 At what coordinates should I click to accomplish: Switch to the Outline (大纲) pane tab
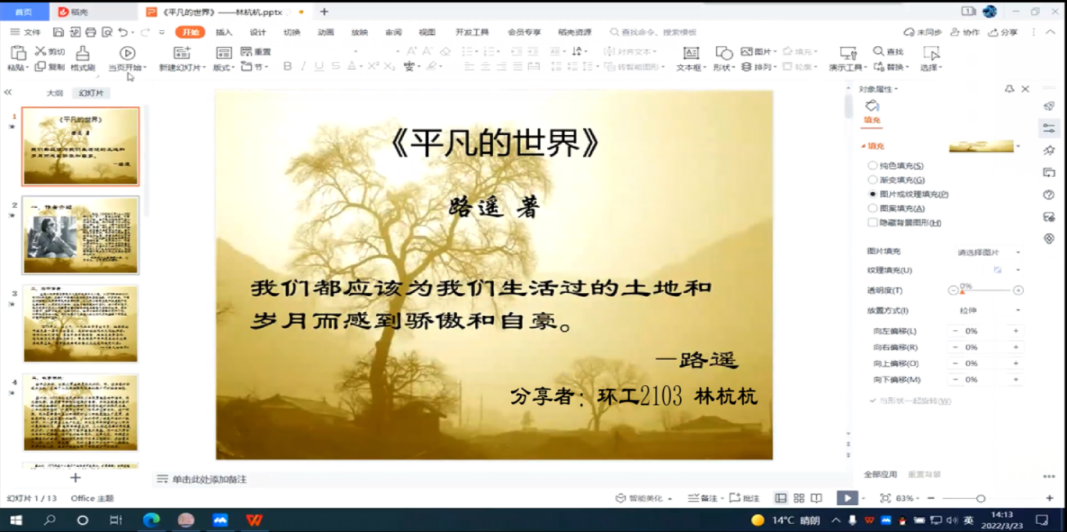coord(55,93)
